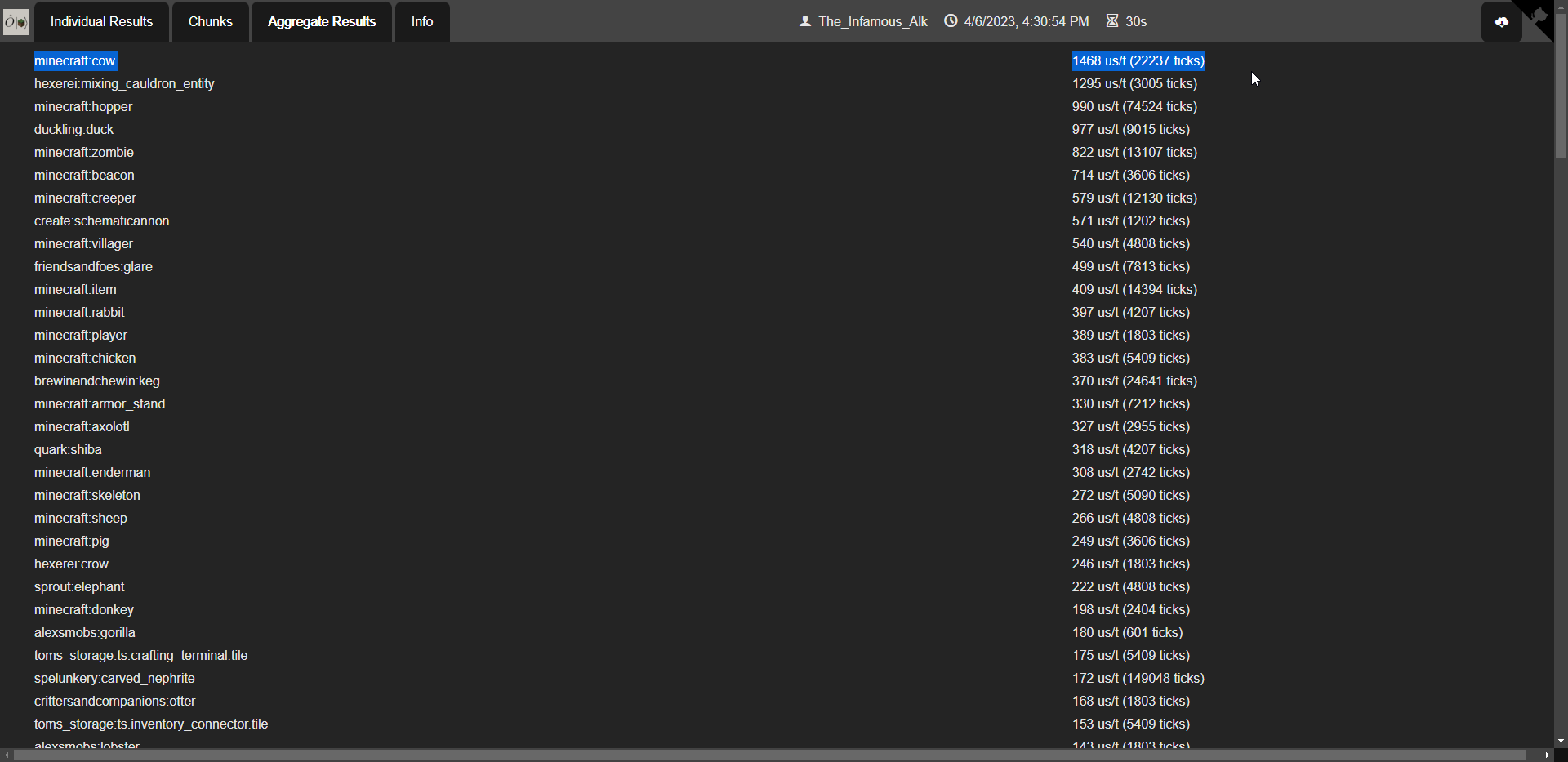This screenshot has height=762, width=1568.
Task: Select the minecraft:cow entry
Action: point(75,61)
